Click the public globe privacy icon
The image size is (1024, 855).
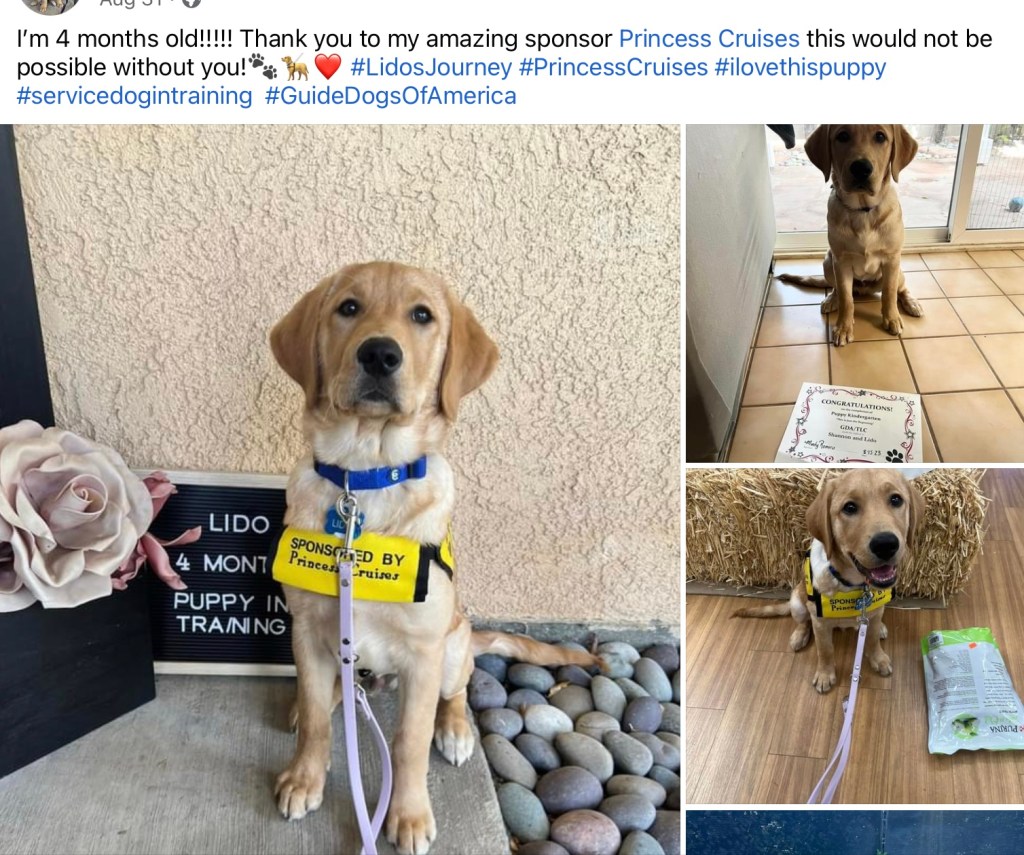pyautogui.click(x=190, y=3)
